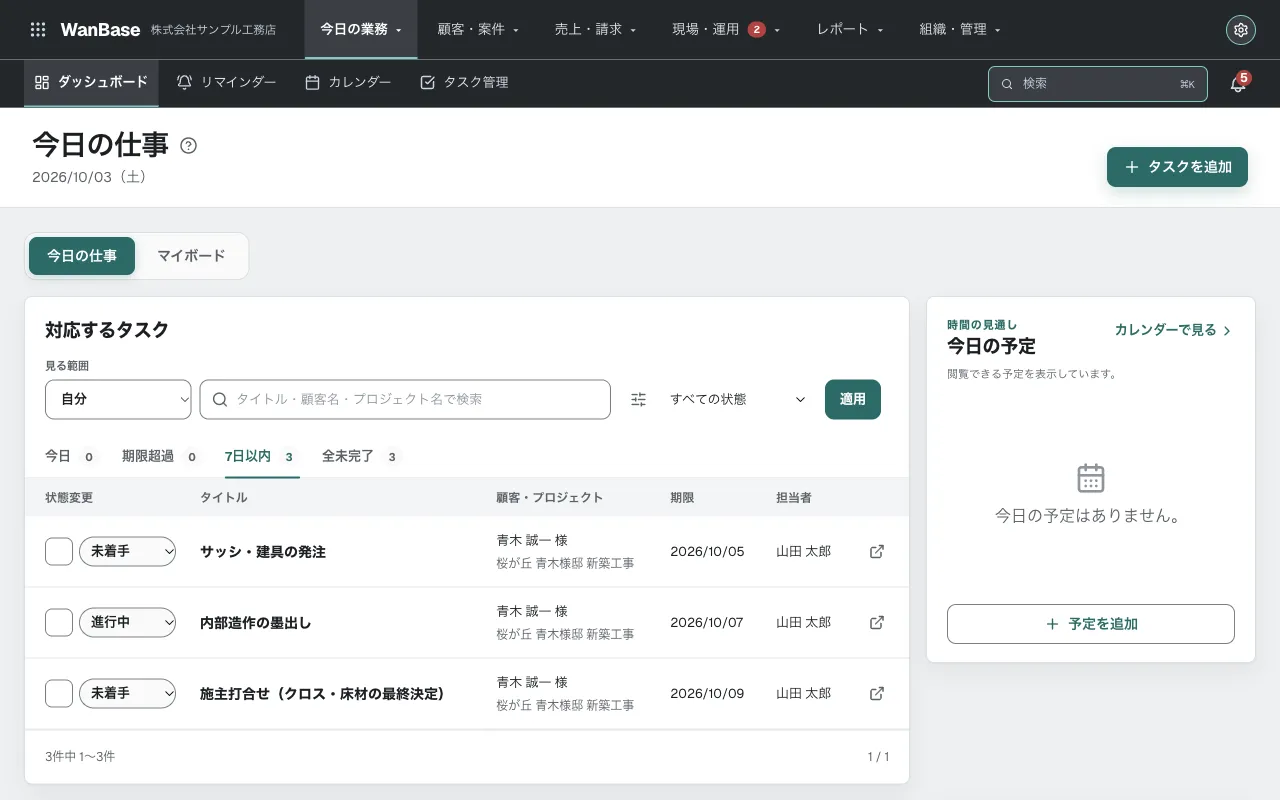Viewport: 1280px width, 800px height.
Task: Click the top 検索 search field
Action: (x=1098, y=84)
